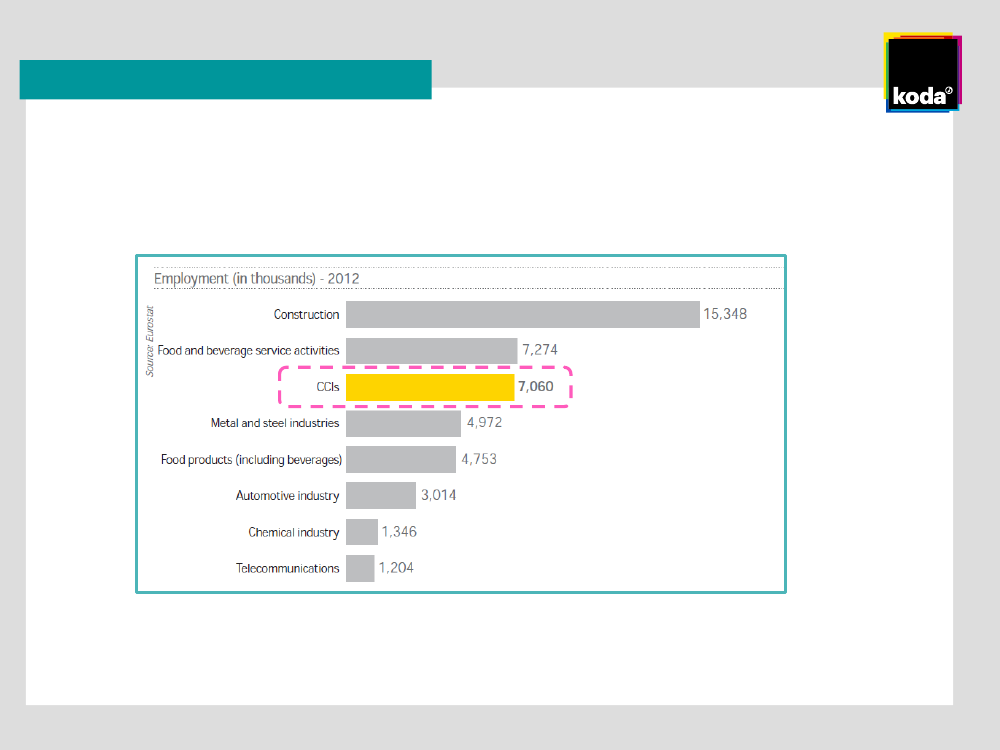
Task: Select the Chemical industry bar
Action: point(362,532)
